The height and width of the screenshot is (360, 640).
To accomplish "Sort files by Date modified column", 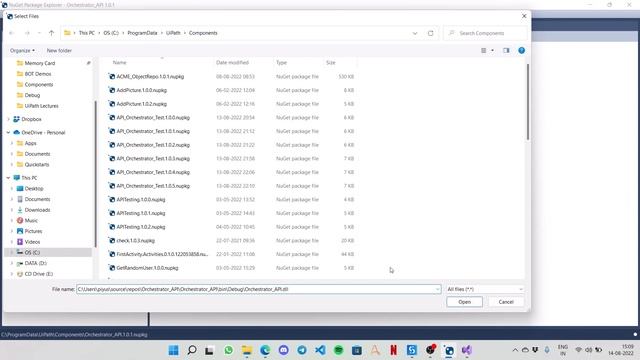I will coord(232,62).
